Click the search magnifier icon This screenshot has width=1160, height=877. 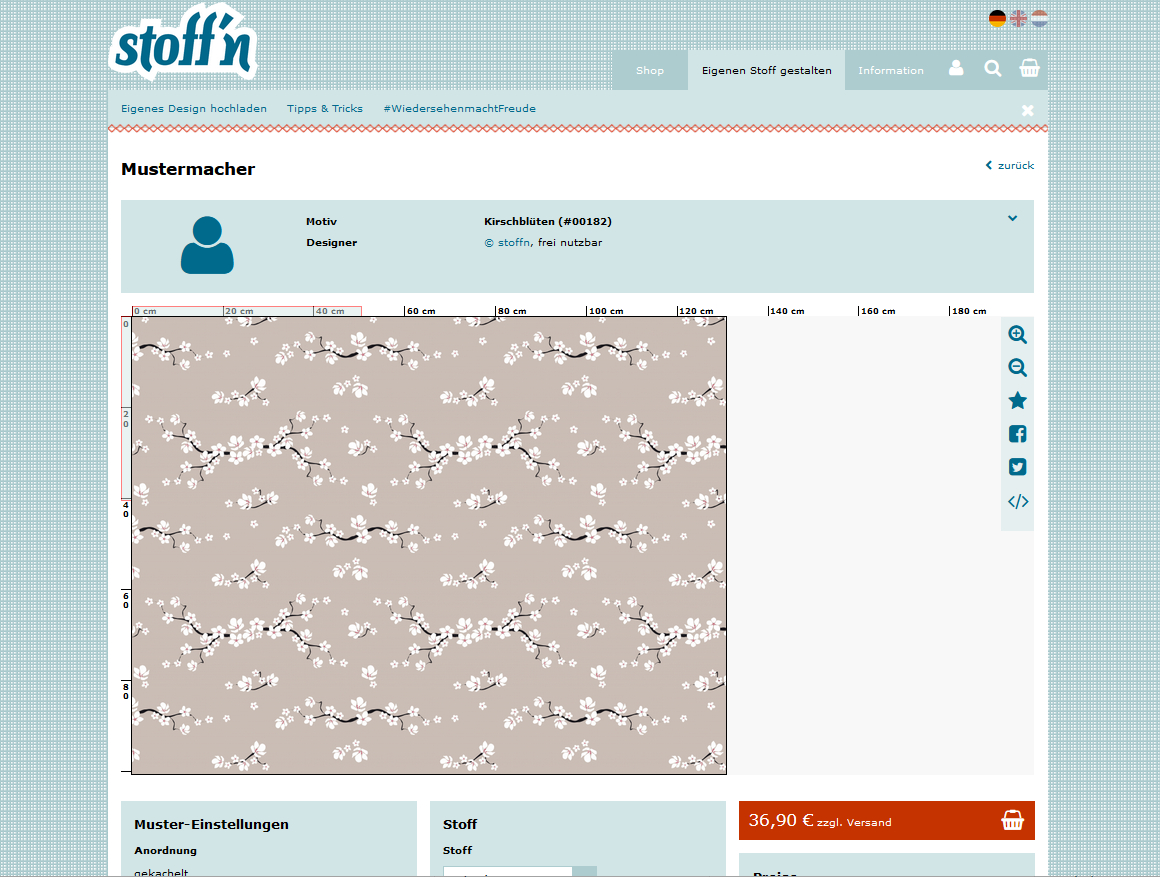coord(992,68)
